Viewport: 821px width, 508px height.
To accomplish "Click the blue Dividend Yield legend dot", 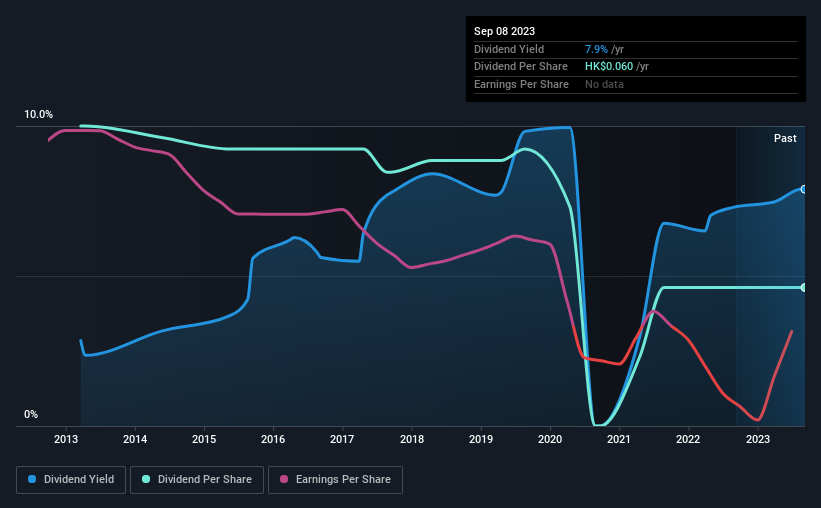I will point(32,479).
